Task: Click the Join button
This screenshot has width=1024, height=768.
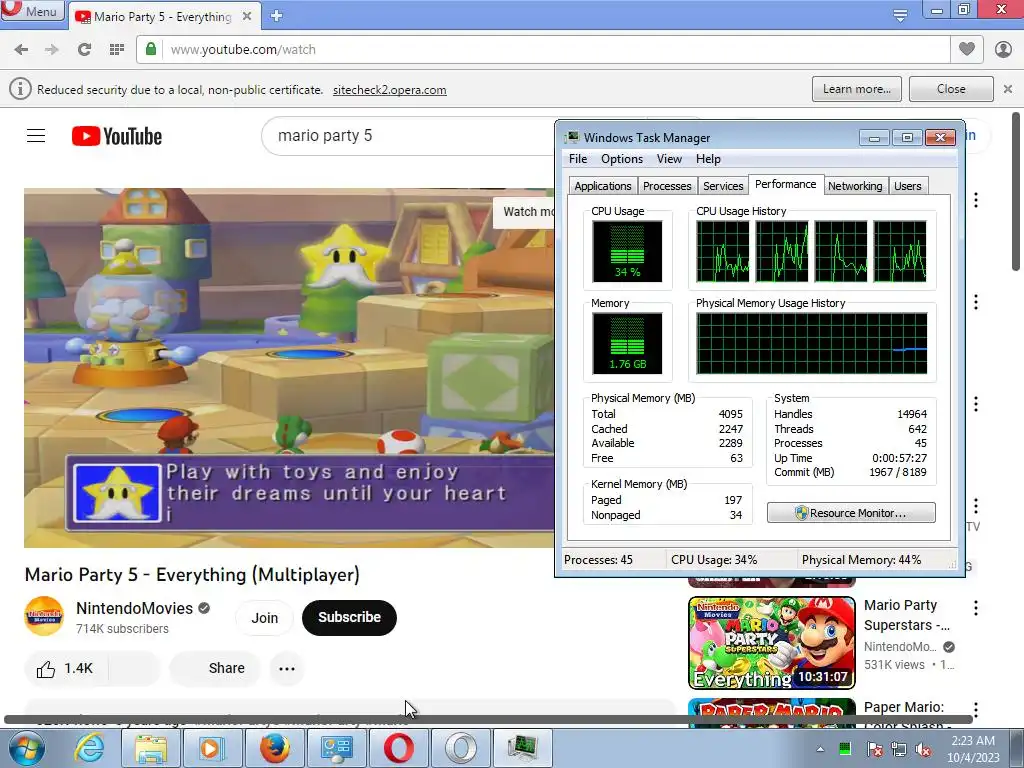Action: 264,618
